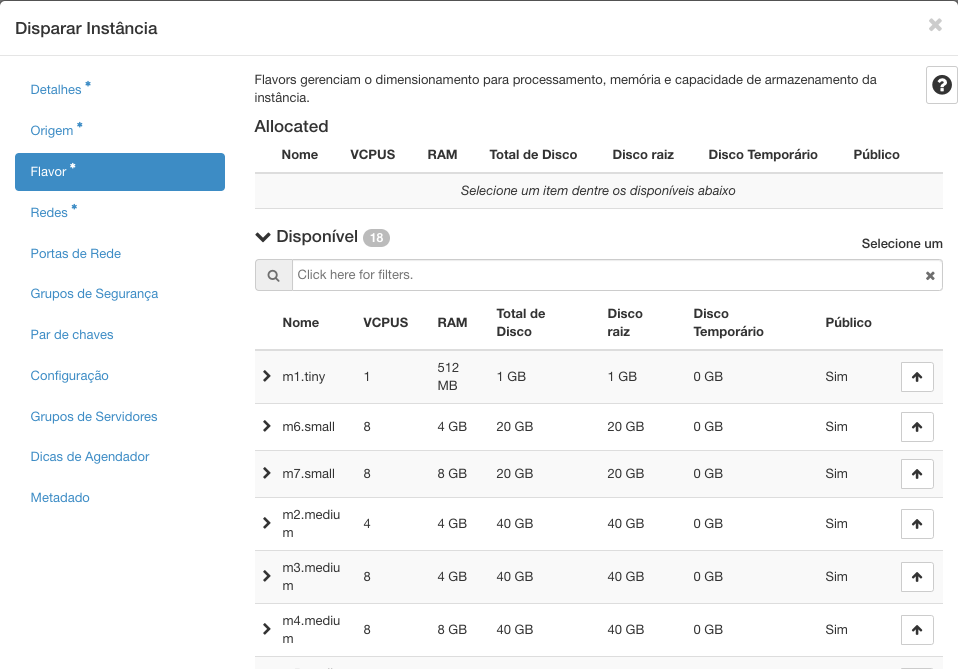Go to Portas de Rede
958x669 pixels.
(x=76, y=254)
